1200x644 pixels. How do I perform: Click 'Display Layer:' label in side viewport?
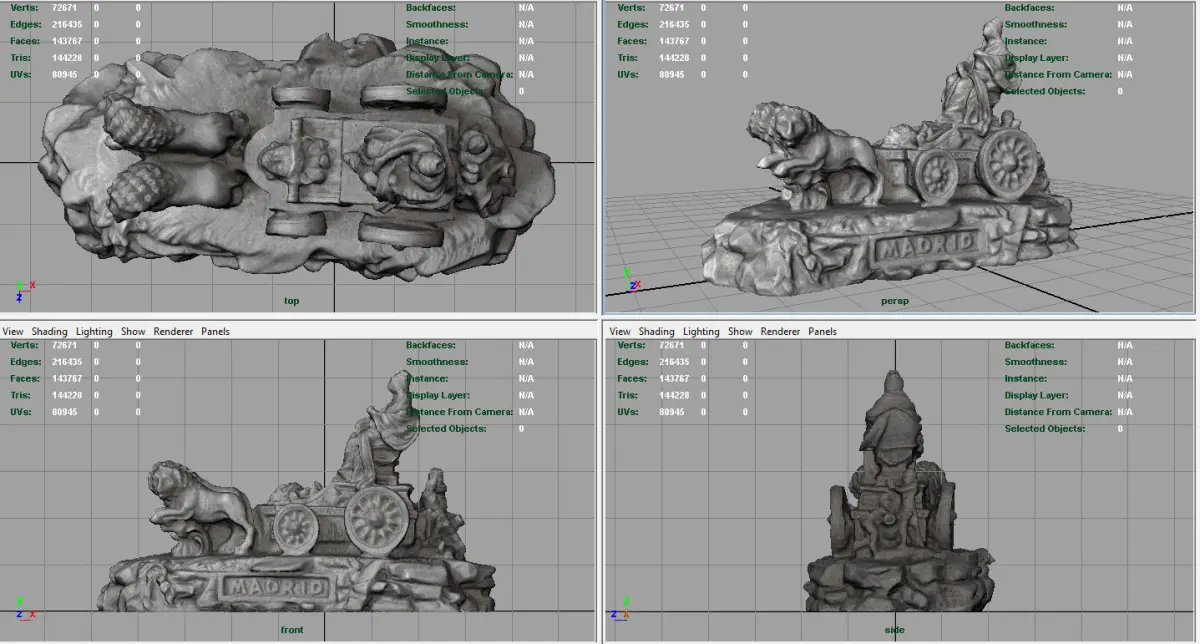[x=1037, y=395]
